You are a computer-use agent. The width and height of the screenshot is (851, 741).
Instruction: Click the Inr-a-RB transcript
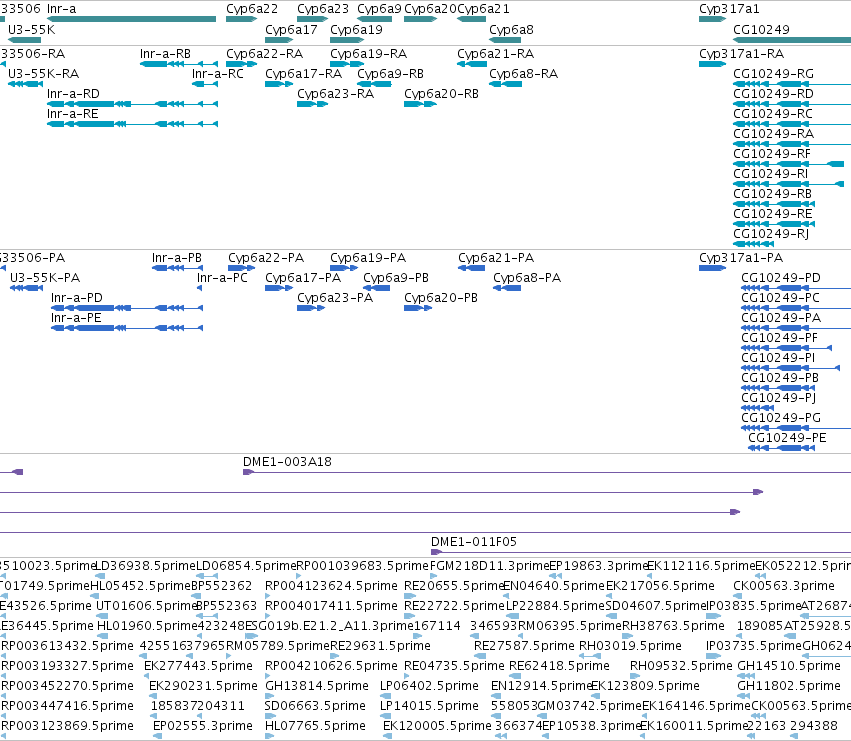tap(179, 64)
